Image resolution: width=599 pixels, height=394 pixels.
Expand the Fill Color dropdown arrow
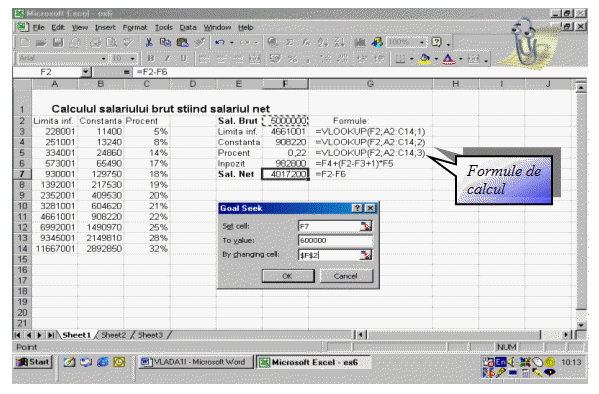click(x=436, y=59)
